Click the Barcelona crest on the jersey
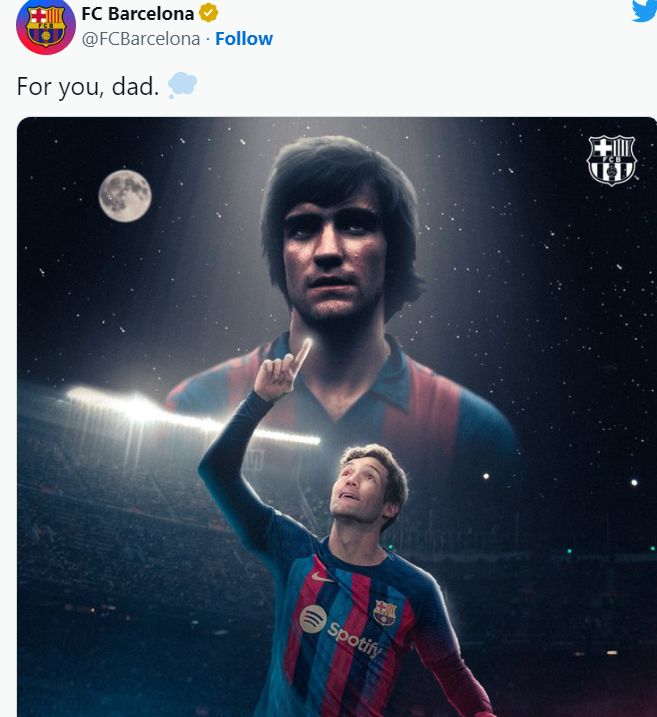This screenshot has height=717, width=657. coord(385,613)
